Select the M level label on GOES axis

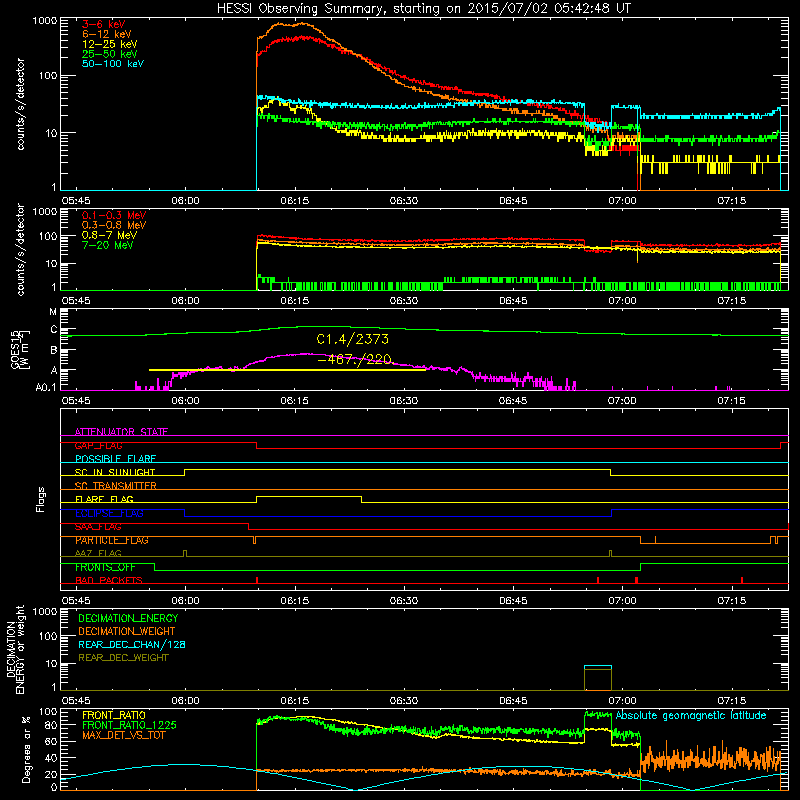tap(53, 311)
